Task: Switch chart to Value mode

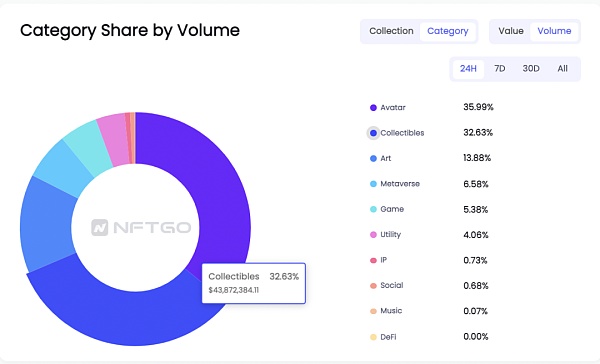Action: [x=511, y=31]
